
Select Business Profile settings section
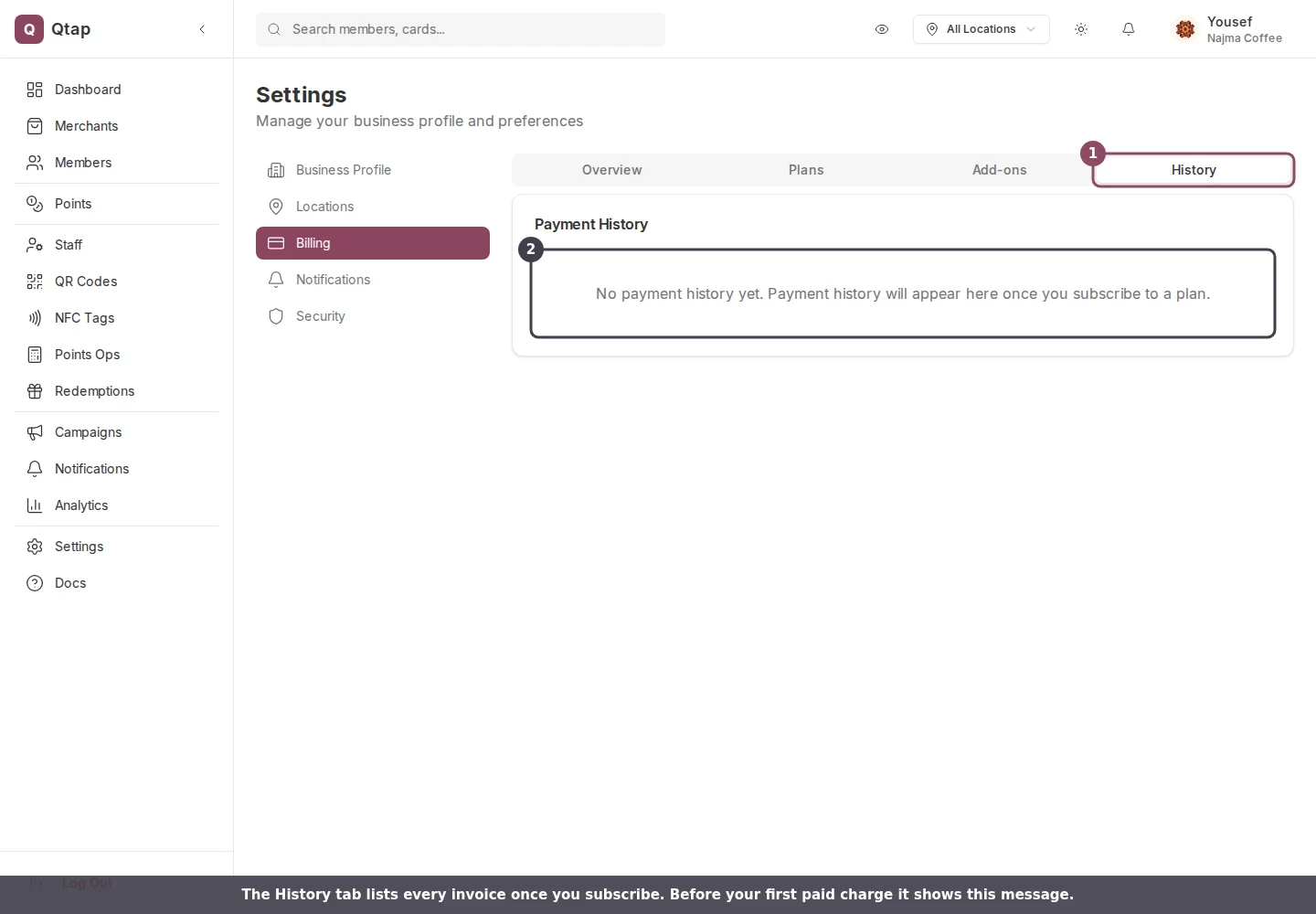pos(373,170)
